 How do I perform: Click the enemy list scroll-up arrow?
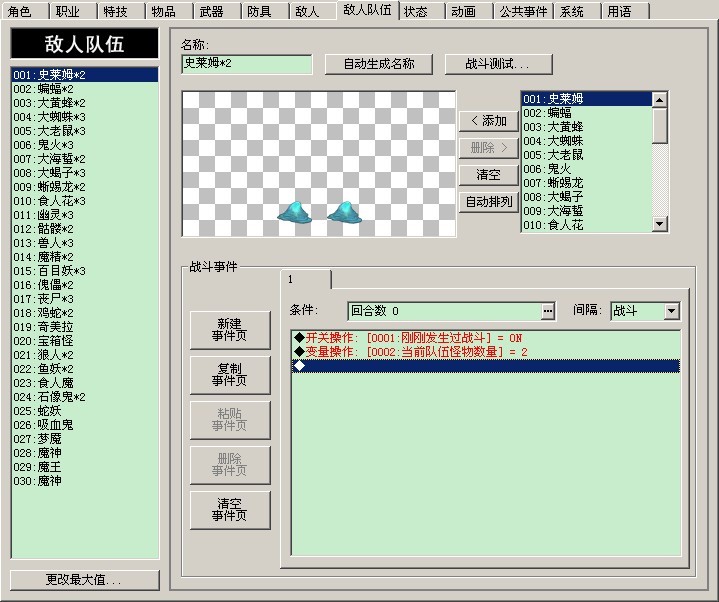pos(659,99)
